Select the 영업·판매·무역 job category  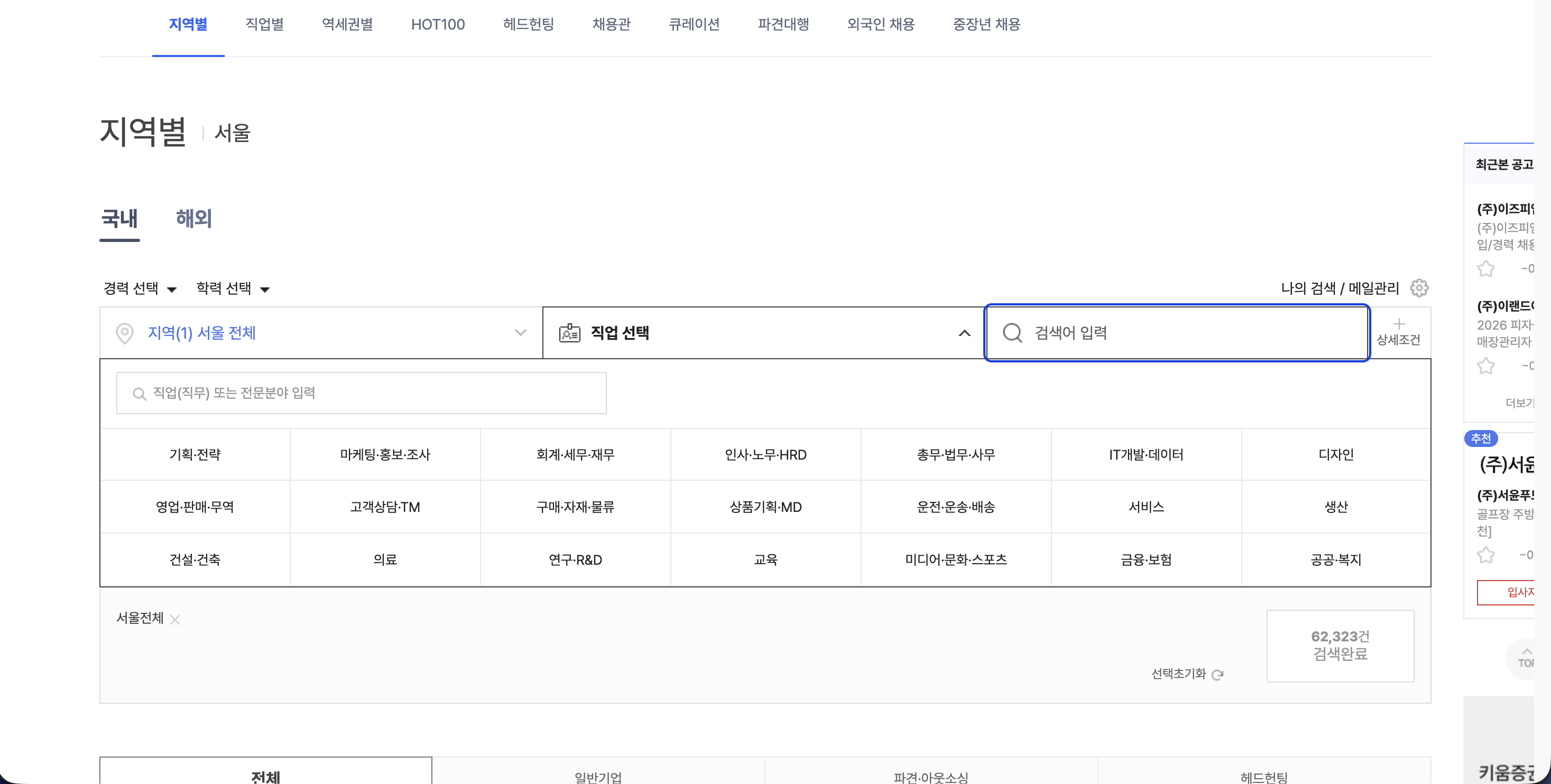(195, 507)
